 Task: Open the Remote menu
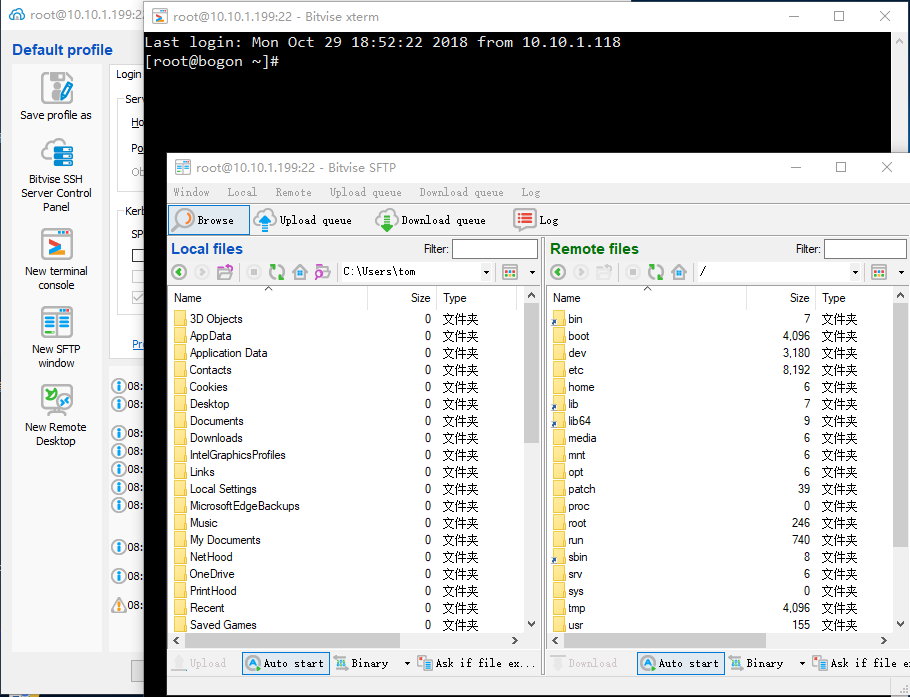click(293, 192)
